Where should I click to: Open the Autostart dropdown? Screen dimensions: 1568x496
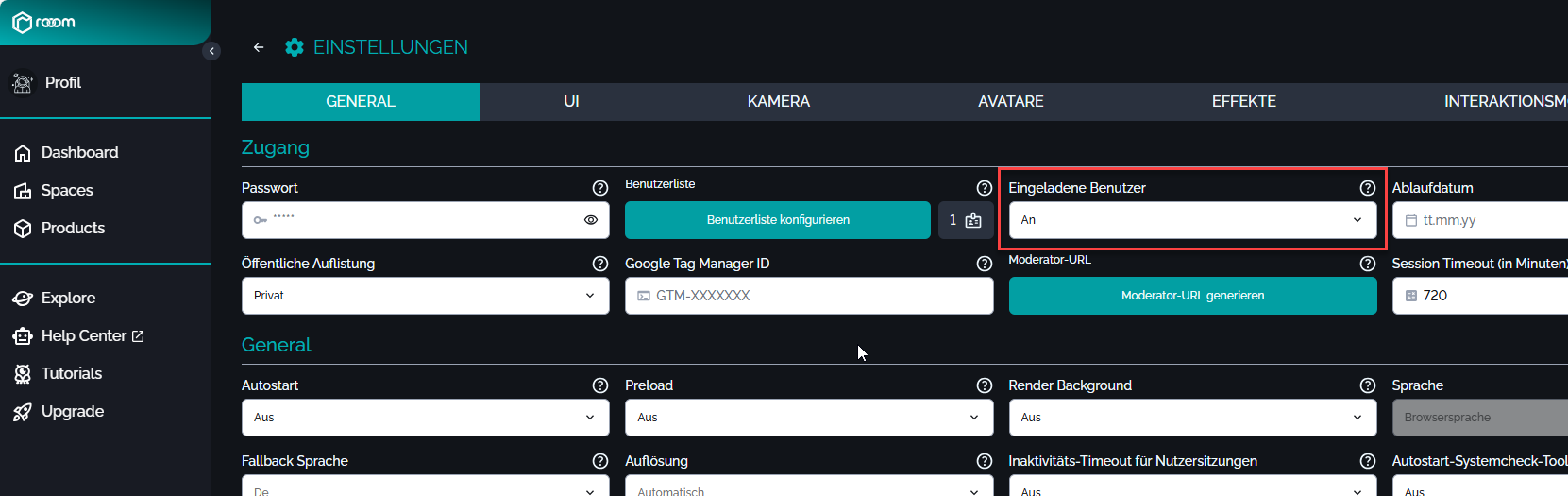425,418
